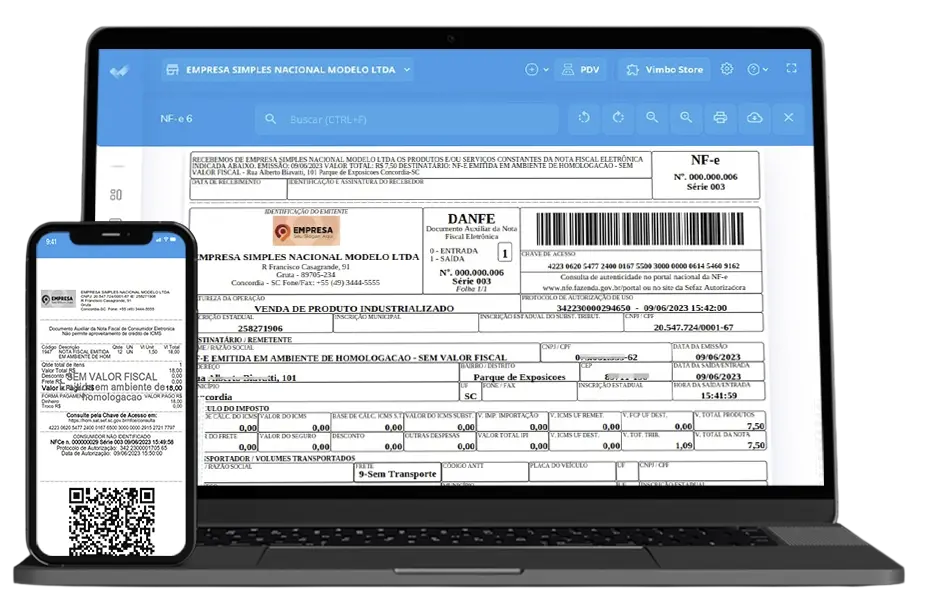
Task: Click the EMPRESA logo in the emitter box
Action: 306,231
